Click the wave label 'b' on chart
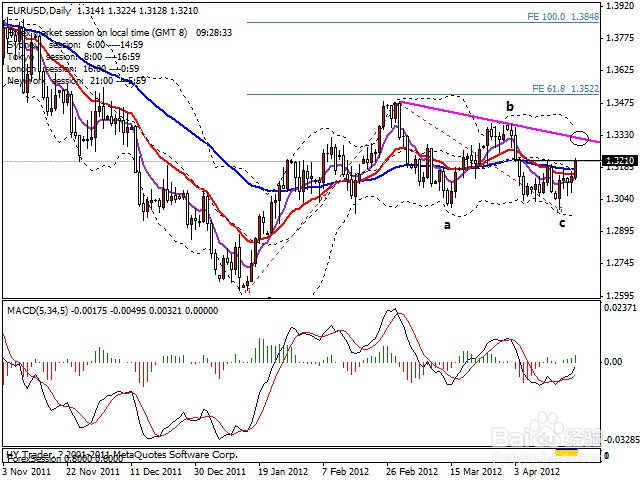The height and width of the screenshot is (480, 640). pyautogui.click(x=510, y=107)
